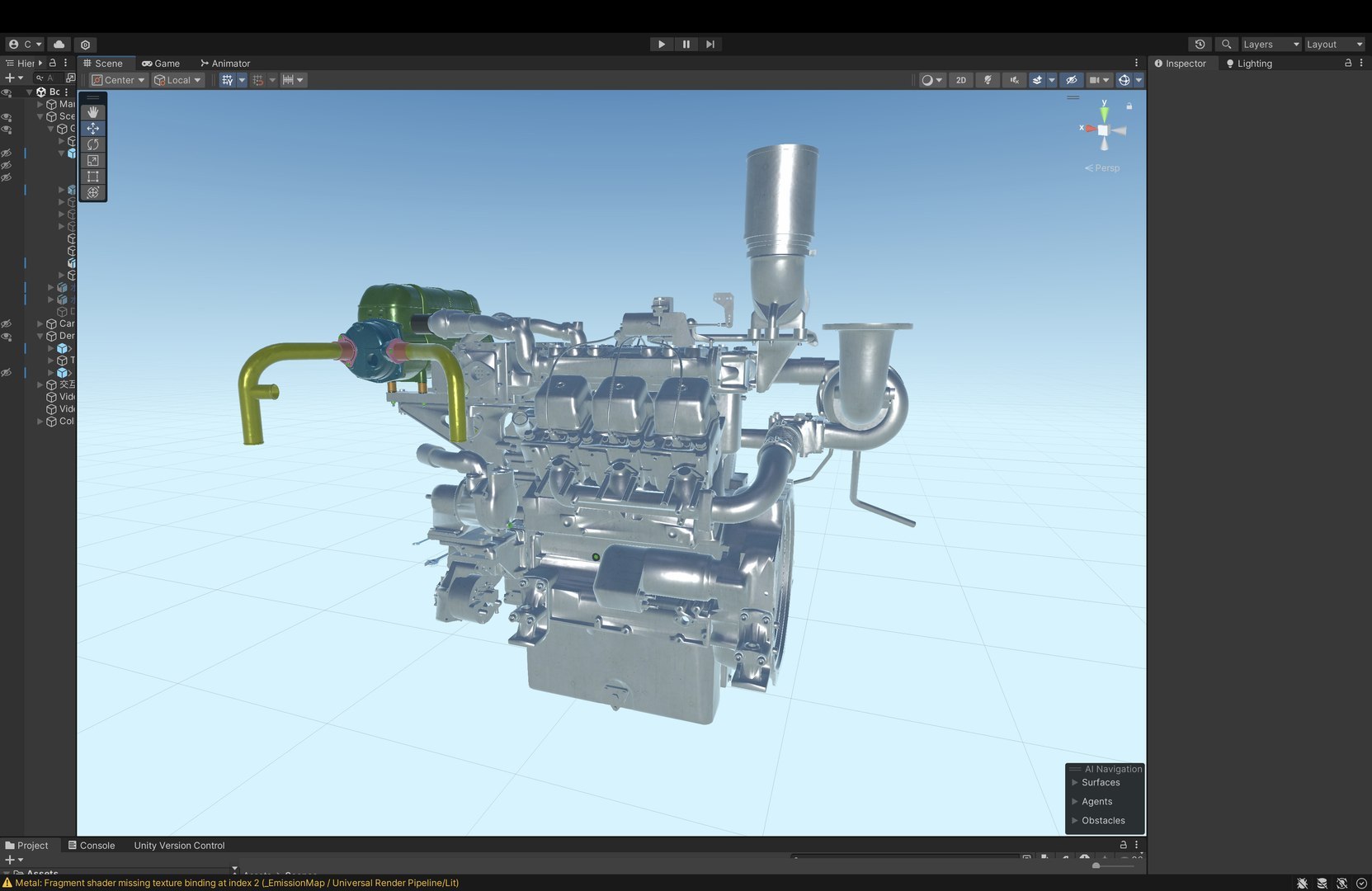Select the Rotate tool
Image resolution: width=1372 pixels, height=891 pixels.
coord(92,144)
